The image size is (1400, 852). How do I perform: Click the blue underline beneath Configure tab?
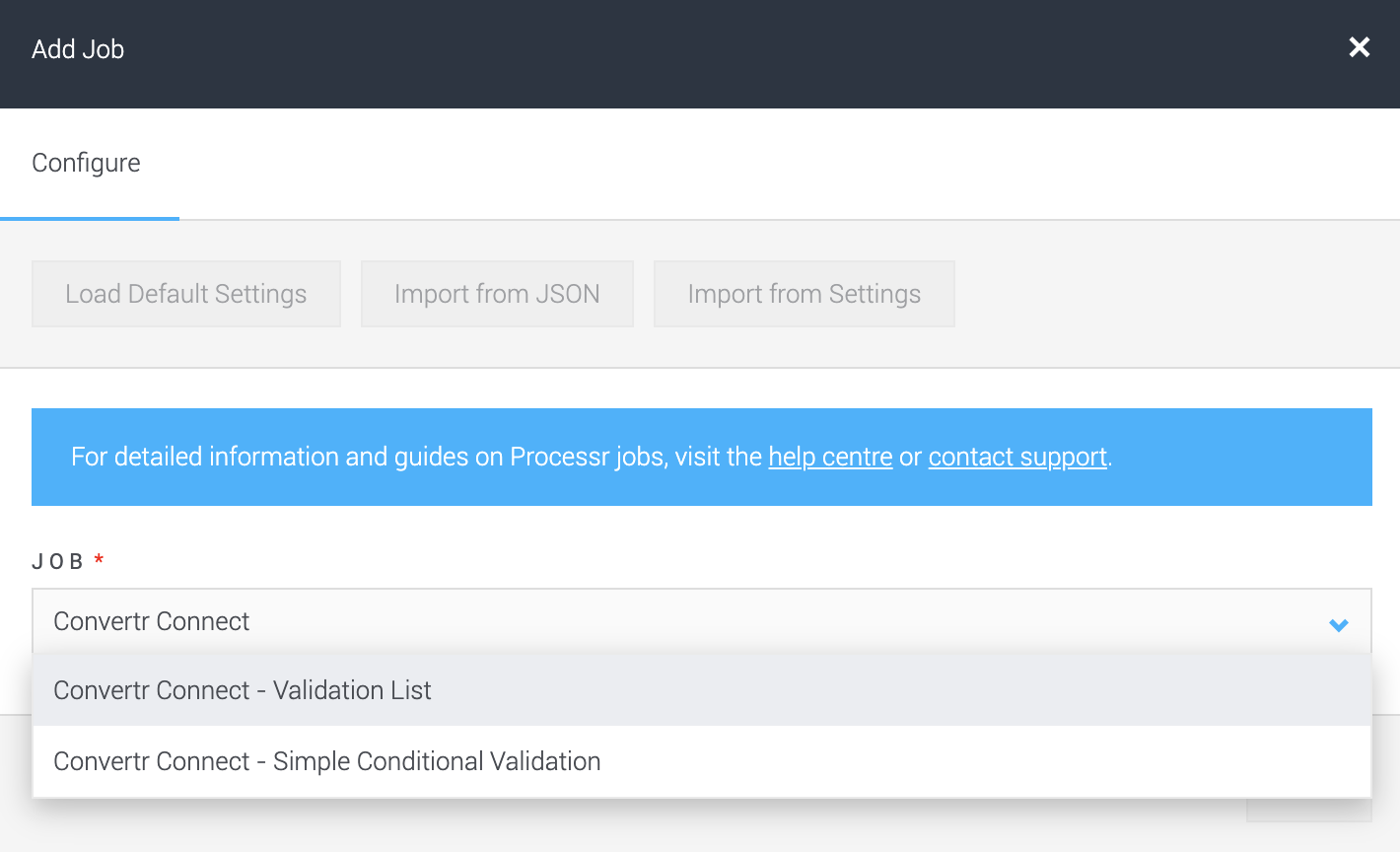90,218
